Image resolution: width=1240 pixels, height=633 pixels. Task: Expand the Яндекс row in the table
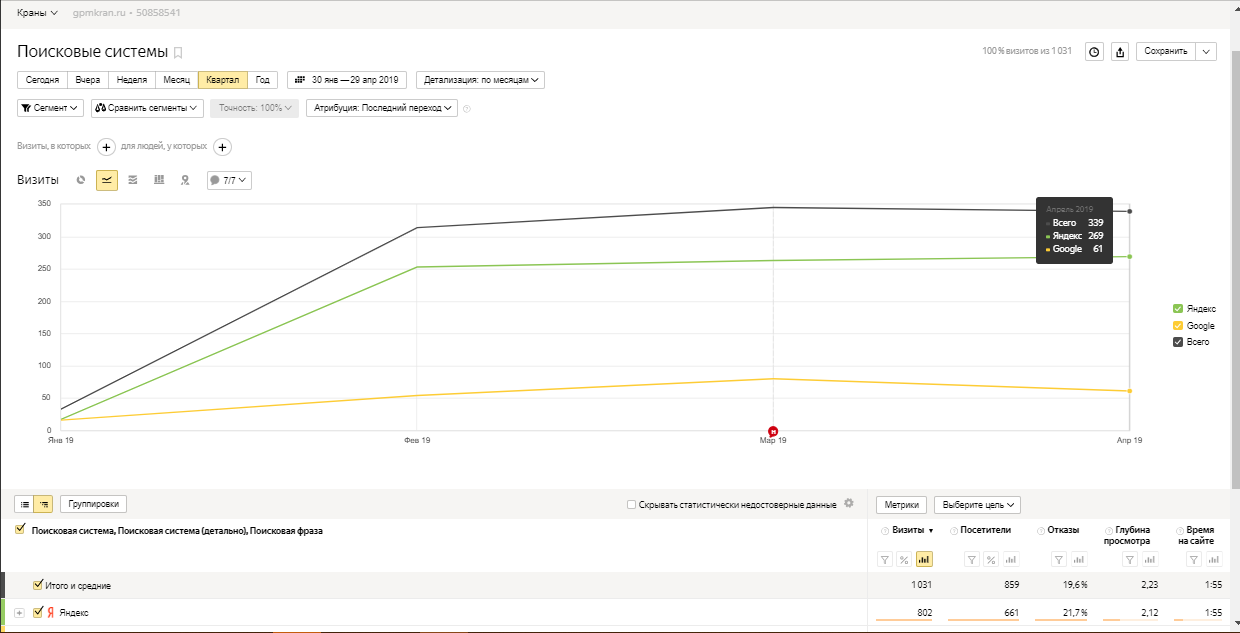click(x=19, y=612)
